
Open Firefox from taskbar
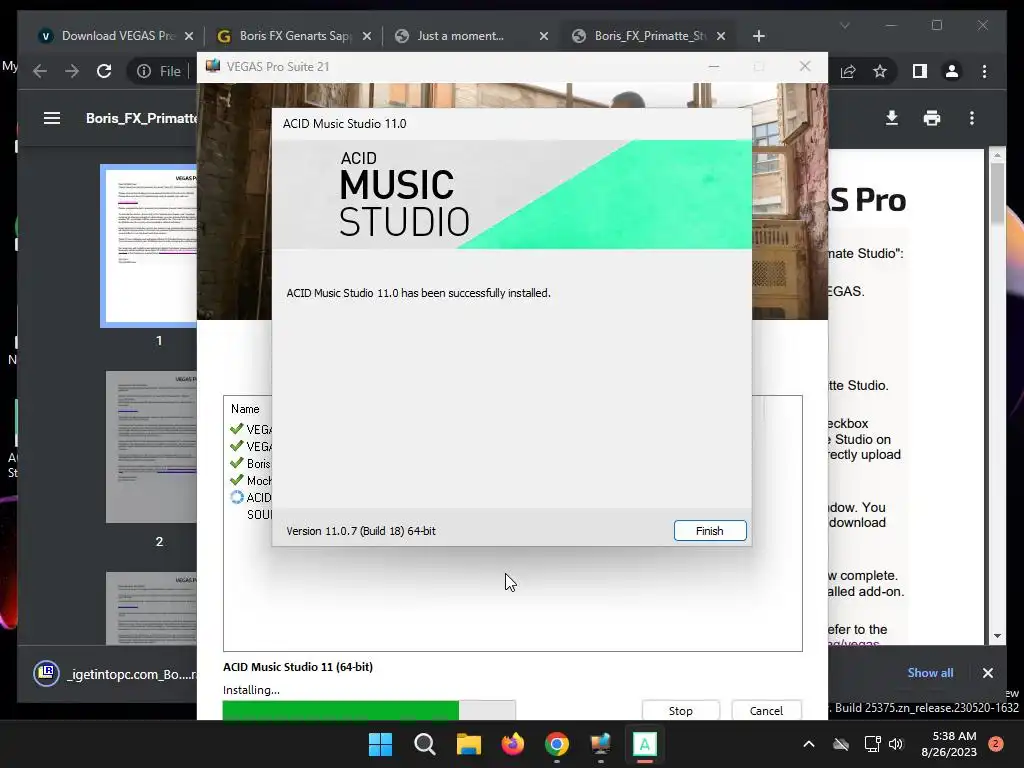pos(513,744)
